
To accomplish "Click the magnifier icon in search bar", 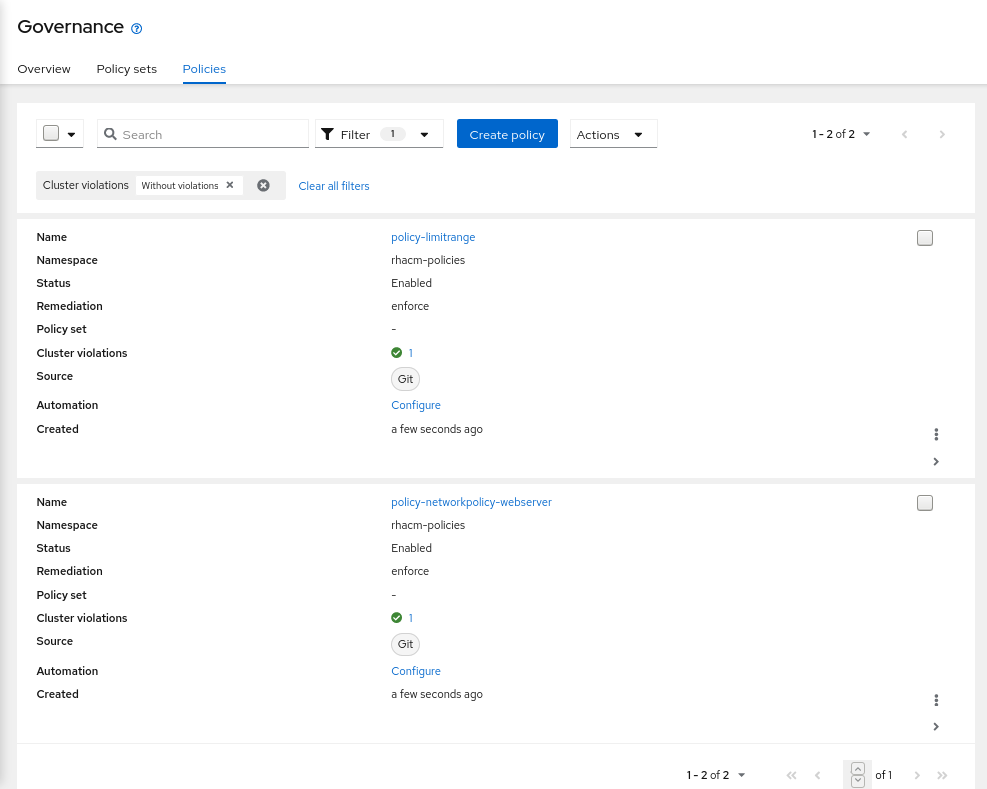I will [110, 133].
